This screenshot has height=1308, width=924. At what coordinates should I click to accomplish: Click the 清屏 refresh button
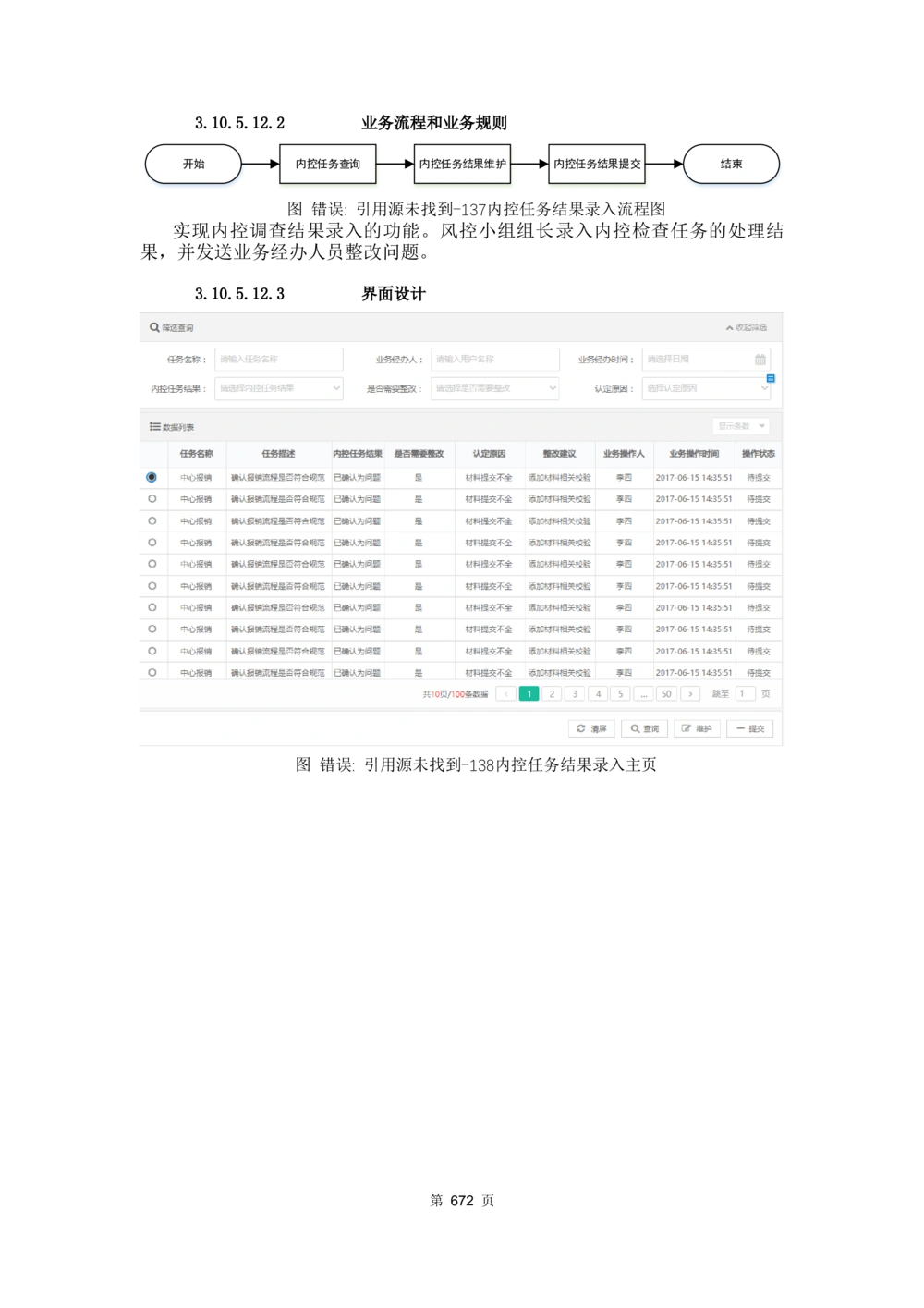point(591,728)
